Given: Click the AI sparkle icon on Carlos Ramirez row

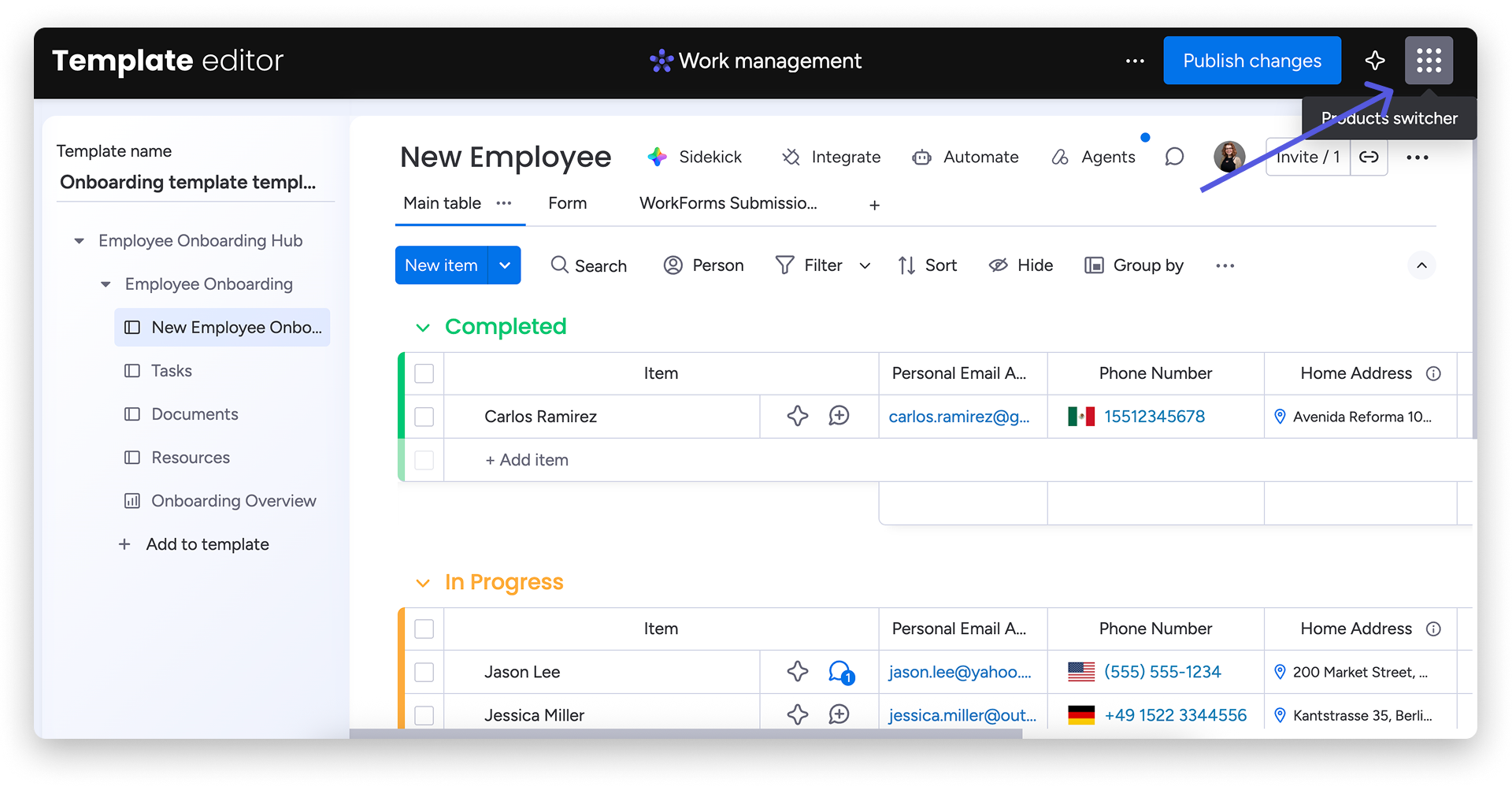Looking at the screenshot, I should point(797,416).
